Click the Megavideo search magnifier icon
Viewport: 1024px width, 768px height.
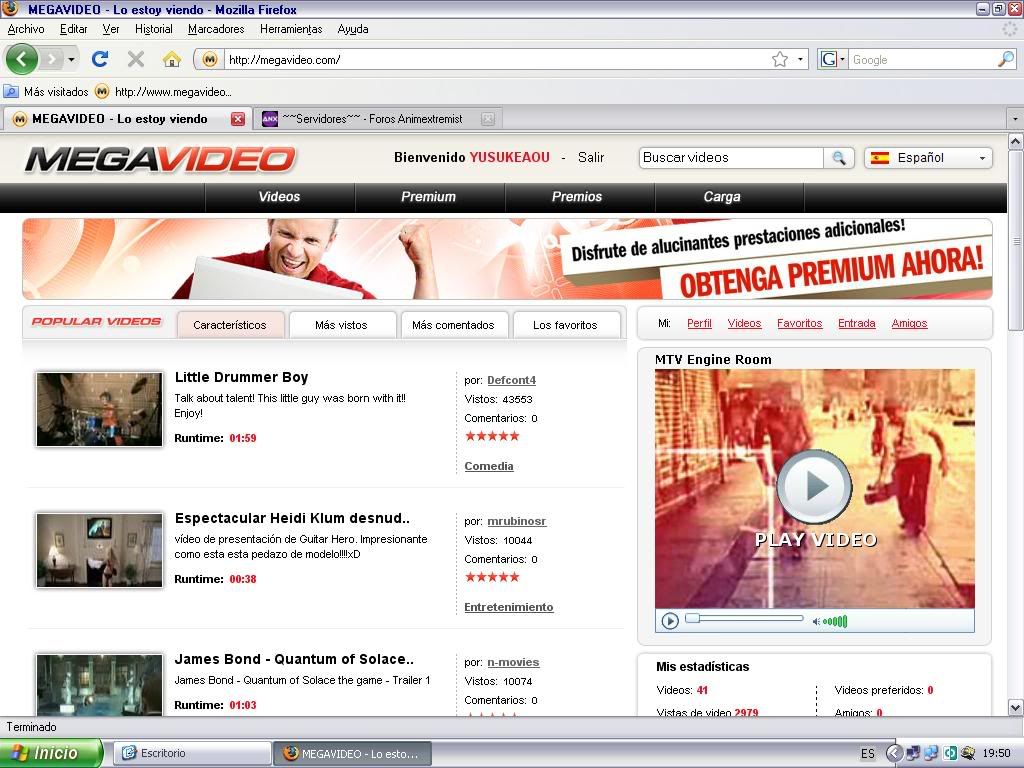(839, 158)
